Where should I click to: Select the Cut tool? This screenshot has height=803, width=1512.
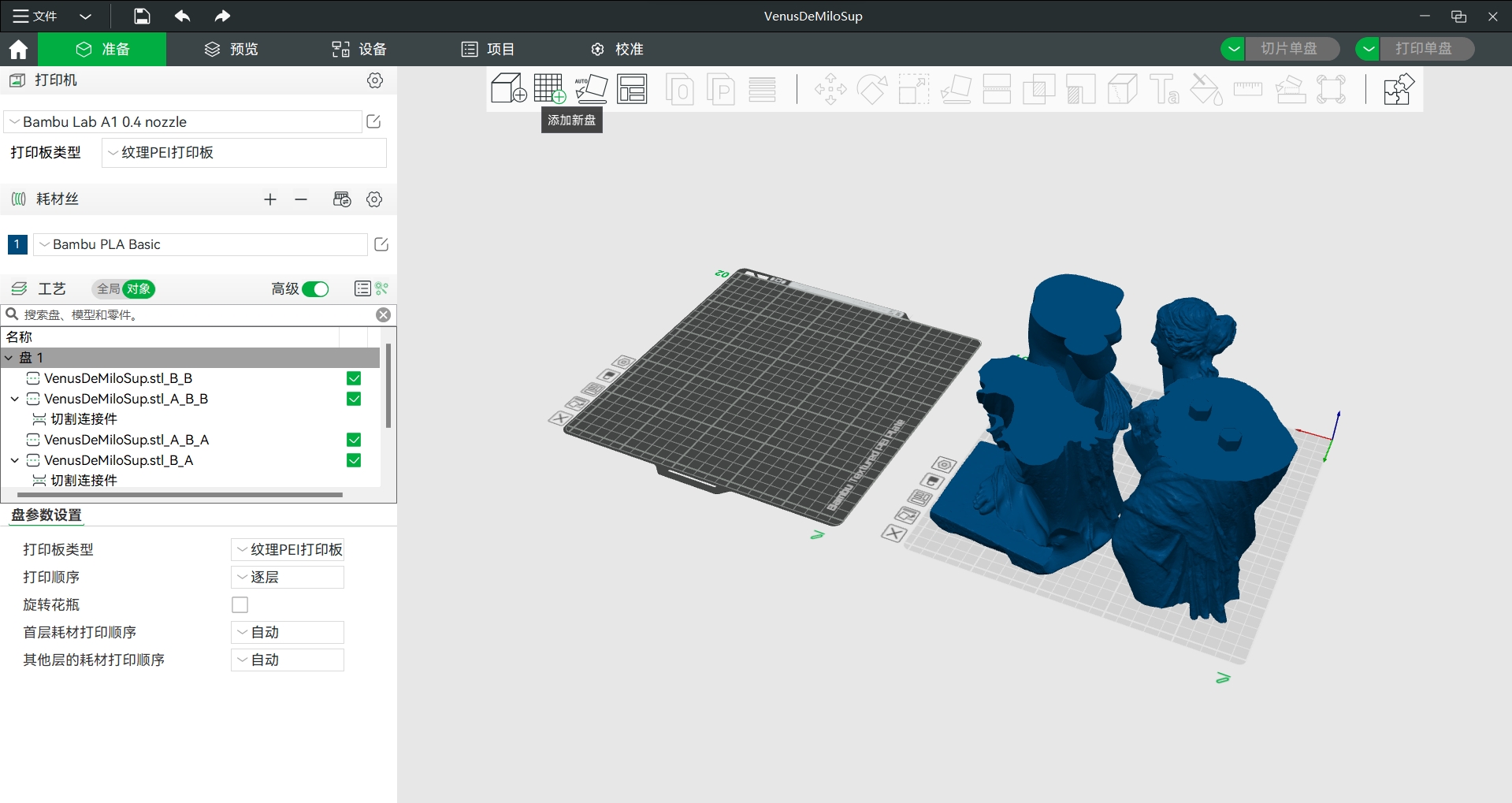(997, 89)
